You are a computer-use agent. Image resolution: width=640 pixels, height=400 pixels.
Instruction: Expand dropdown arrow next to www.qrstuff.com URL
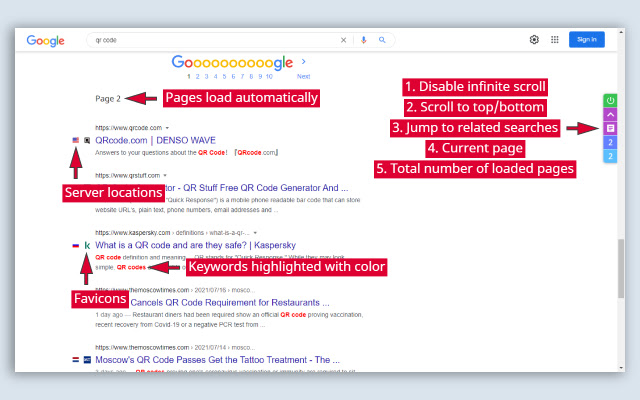pyautogui.click(x=165, y=176)
